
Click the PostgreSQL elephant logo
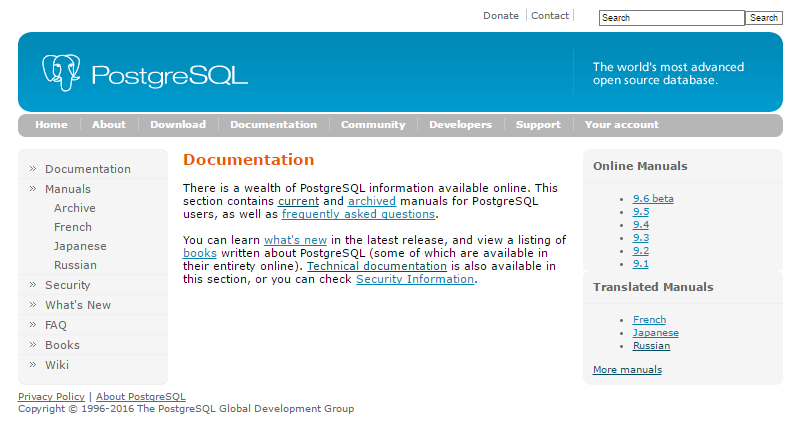tap(61, 72)
